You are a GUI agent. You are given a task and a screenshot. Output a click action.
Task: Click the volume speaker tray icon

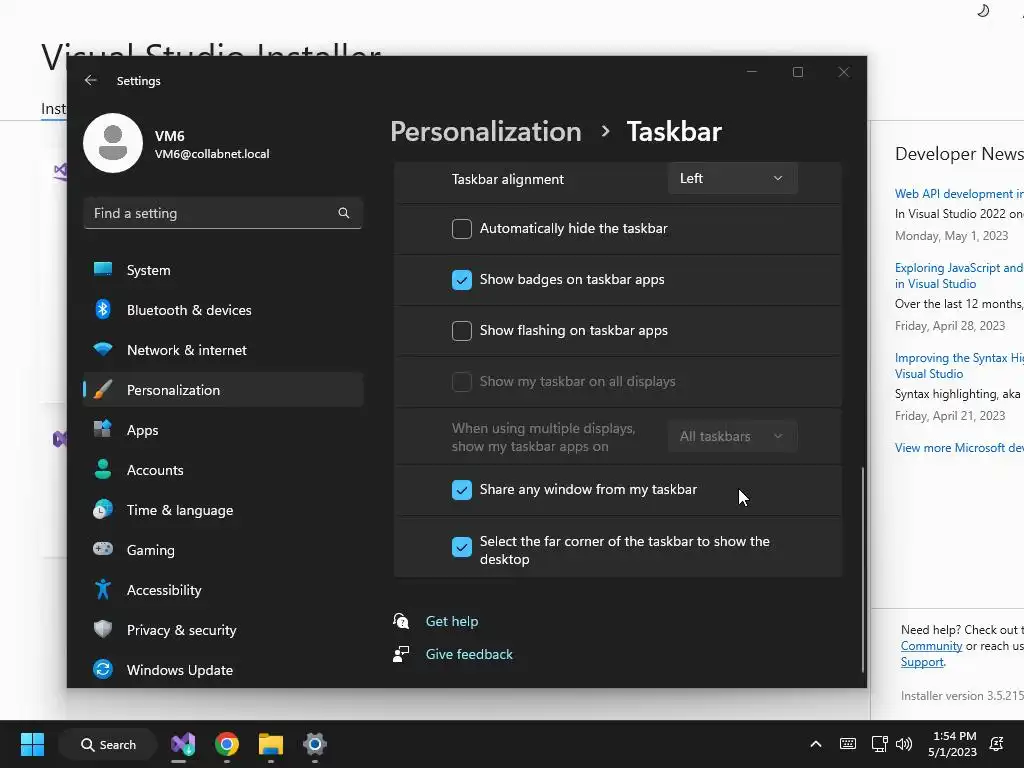[904, 744]
